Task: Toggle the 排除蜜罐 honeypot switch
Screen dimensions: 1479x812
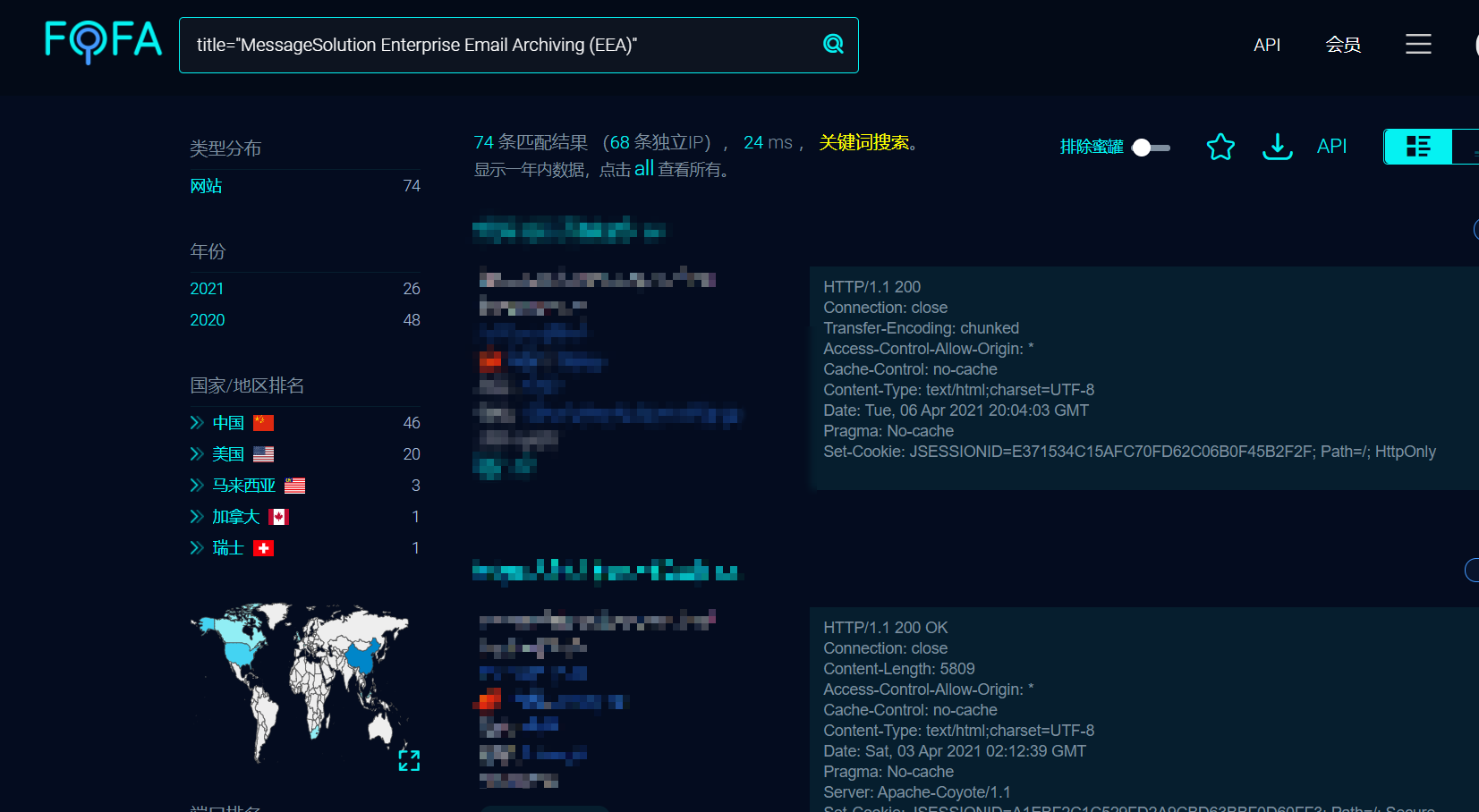Action: [x=1151, y=148]
